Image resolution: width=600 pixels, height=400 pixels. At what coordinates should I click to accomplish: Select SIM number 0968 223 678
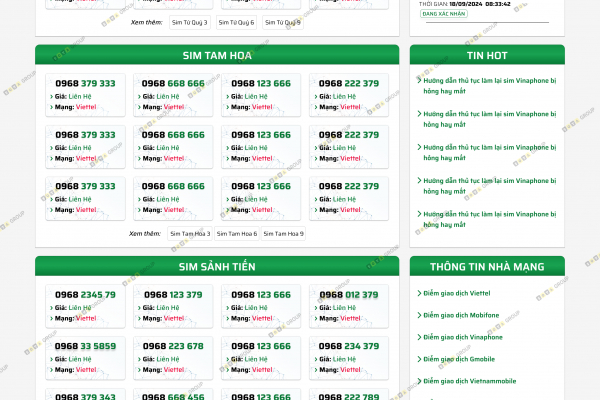tap(173, 346)
